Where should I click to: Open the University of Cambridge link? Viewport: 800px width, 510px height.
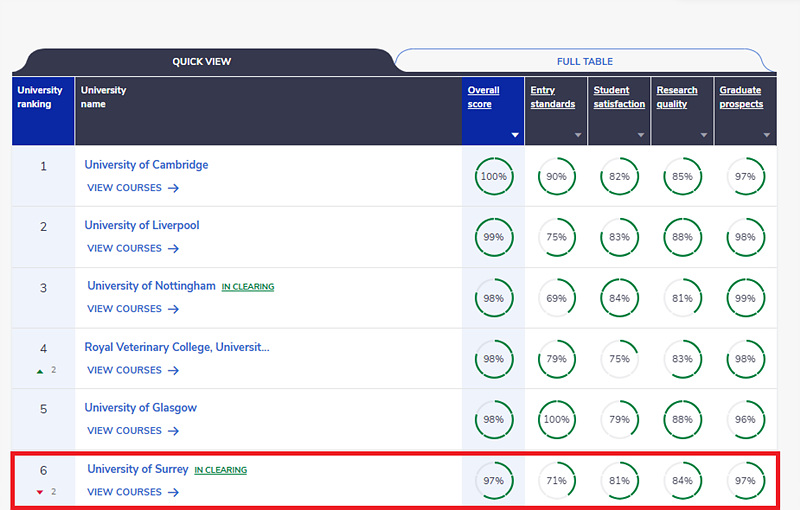pyautogui.click(x=146, y=165)
